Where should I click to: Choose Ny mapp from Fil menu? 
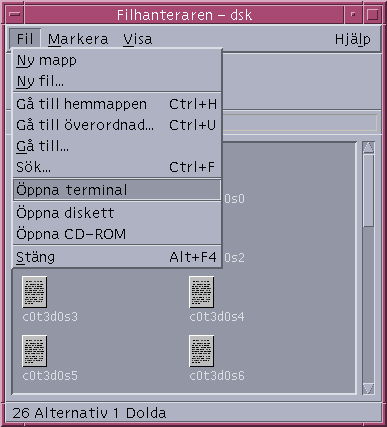pyautogui.click(x=117, y=61)
